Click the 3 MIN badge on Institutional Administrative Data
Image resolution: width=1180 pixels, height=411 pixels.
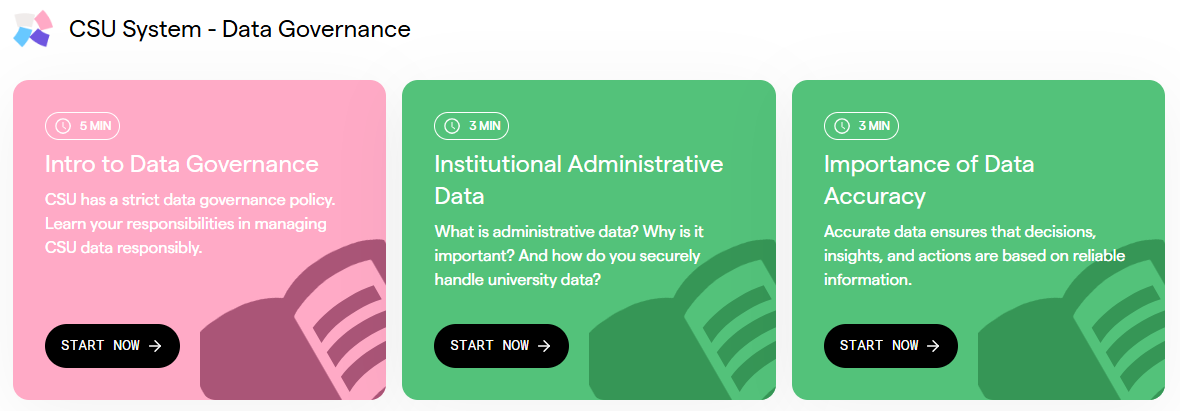(x=473, y=126)
